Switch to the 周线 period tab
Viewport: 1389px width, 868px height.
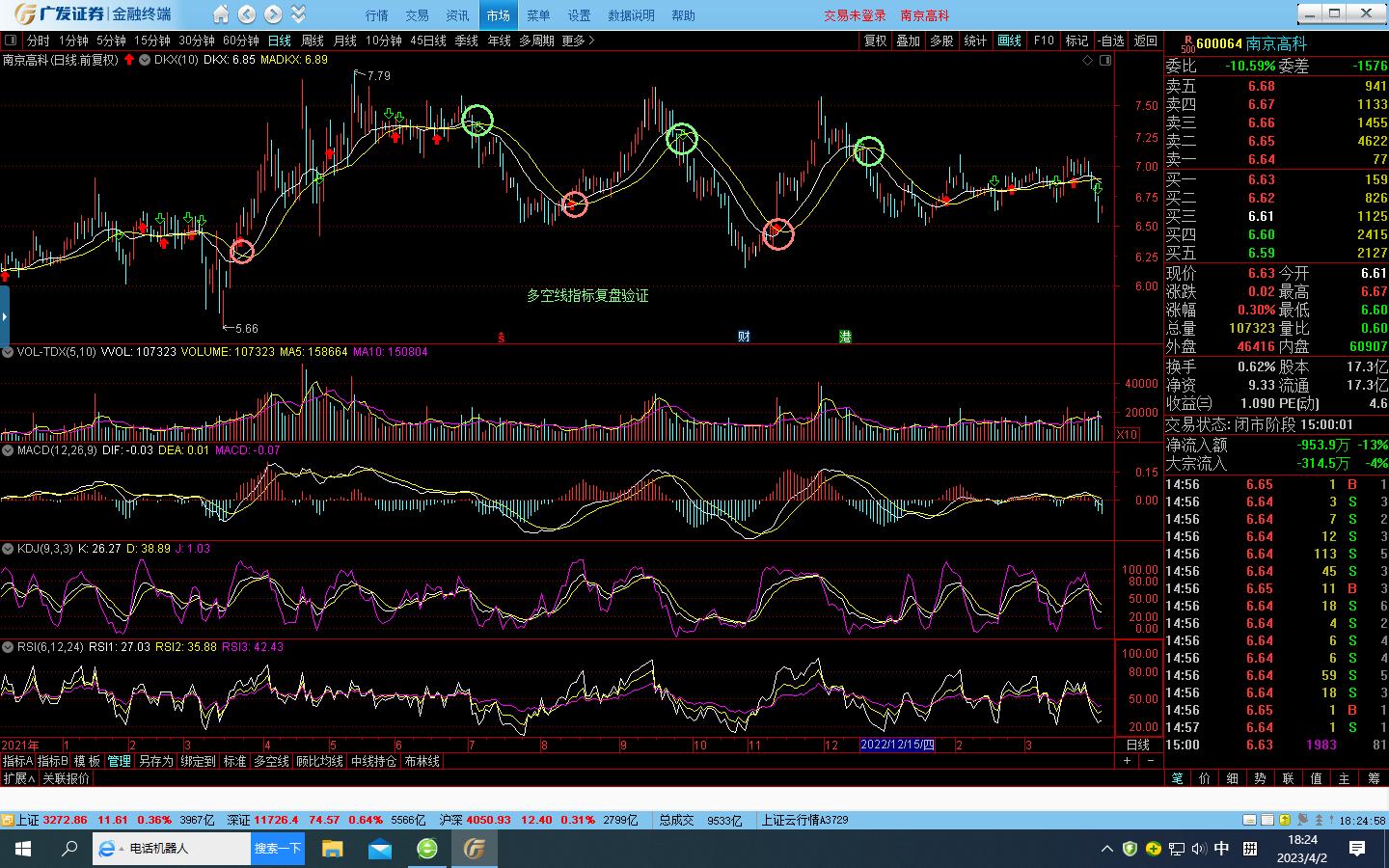click(313, 41)
